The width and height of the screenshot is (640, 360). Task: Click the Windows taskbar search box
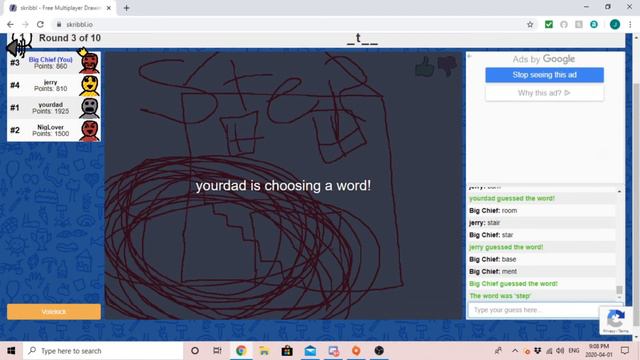coord(103,351)
